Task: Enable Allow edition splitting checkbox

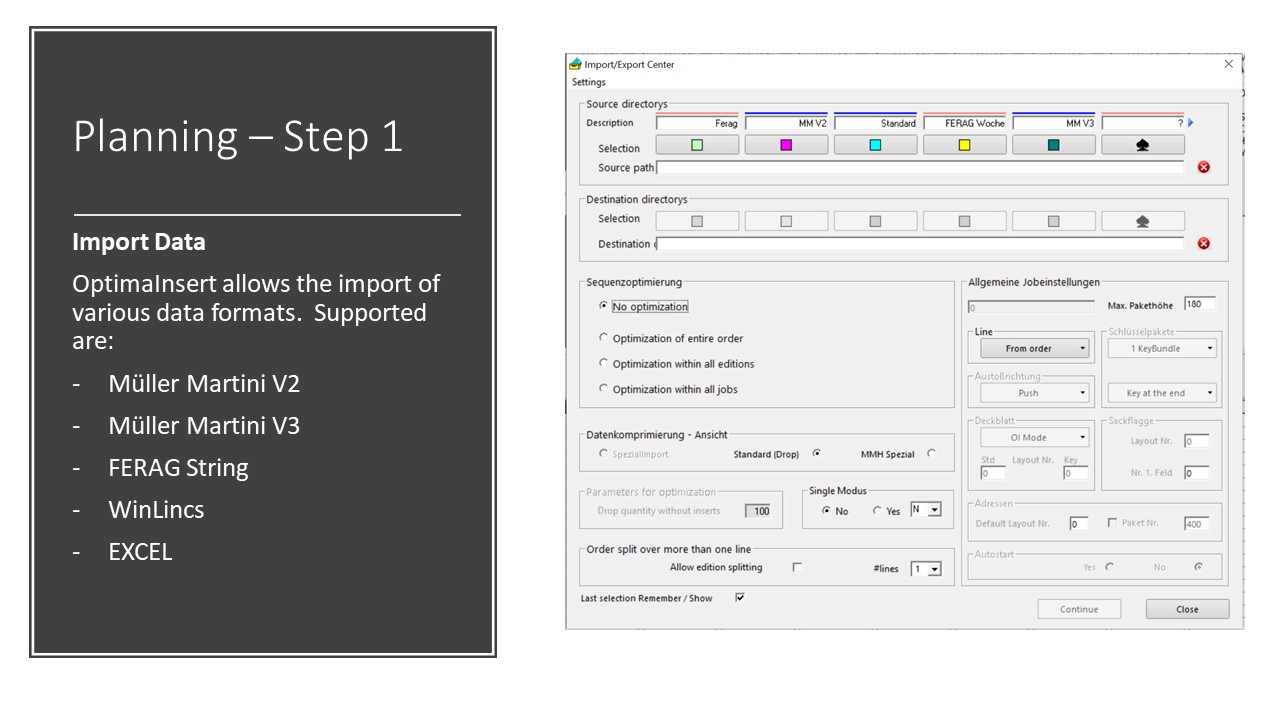Action: (x=797, y=567)
